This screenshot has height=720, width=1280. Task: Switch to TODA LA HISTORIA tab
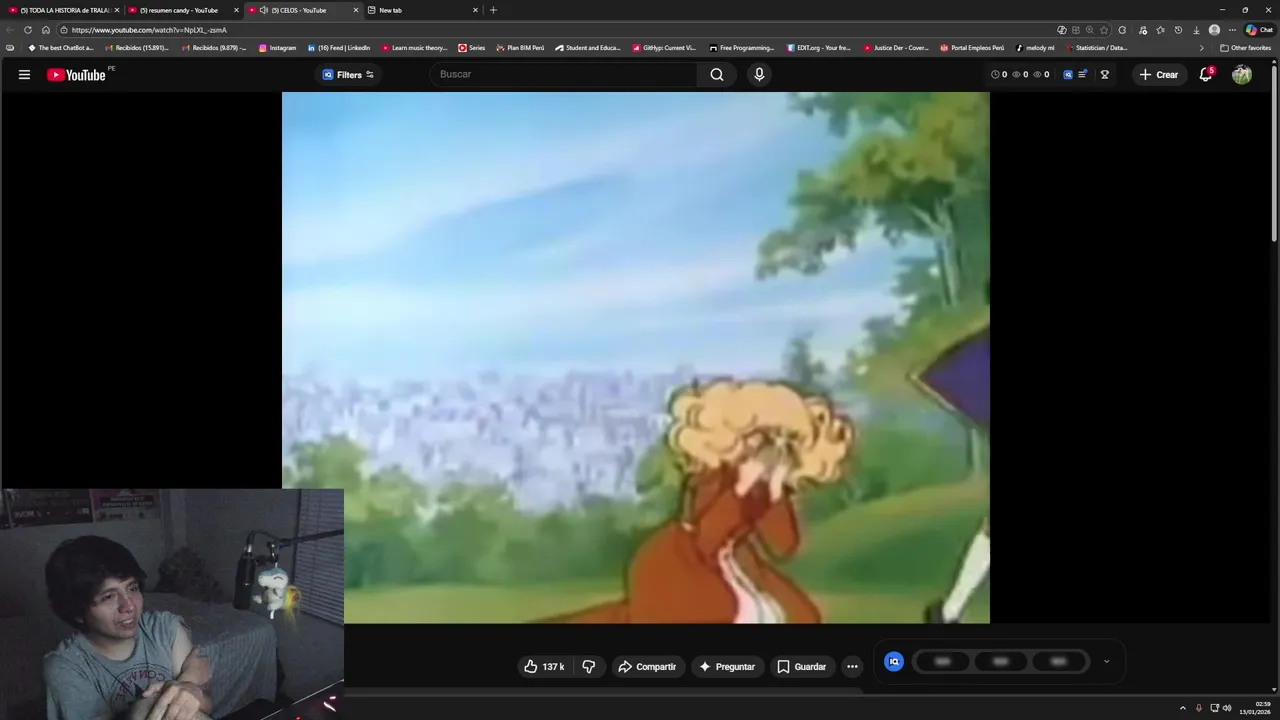62,10
